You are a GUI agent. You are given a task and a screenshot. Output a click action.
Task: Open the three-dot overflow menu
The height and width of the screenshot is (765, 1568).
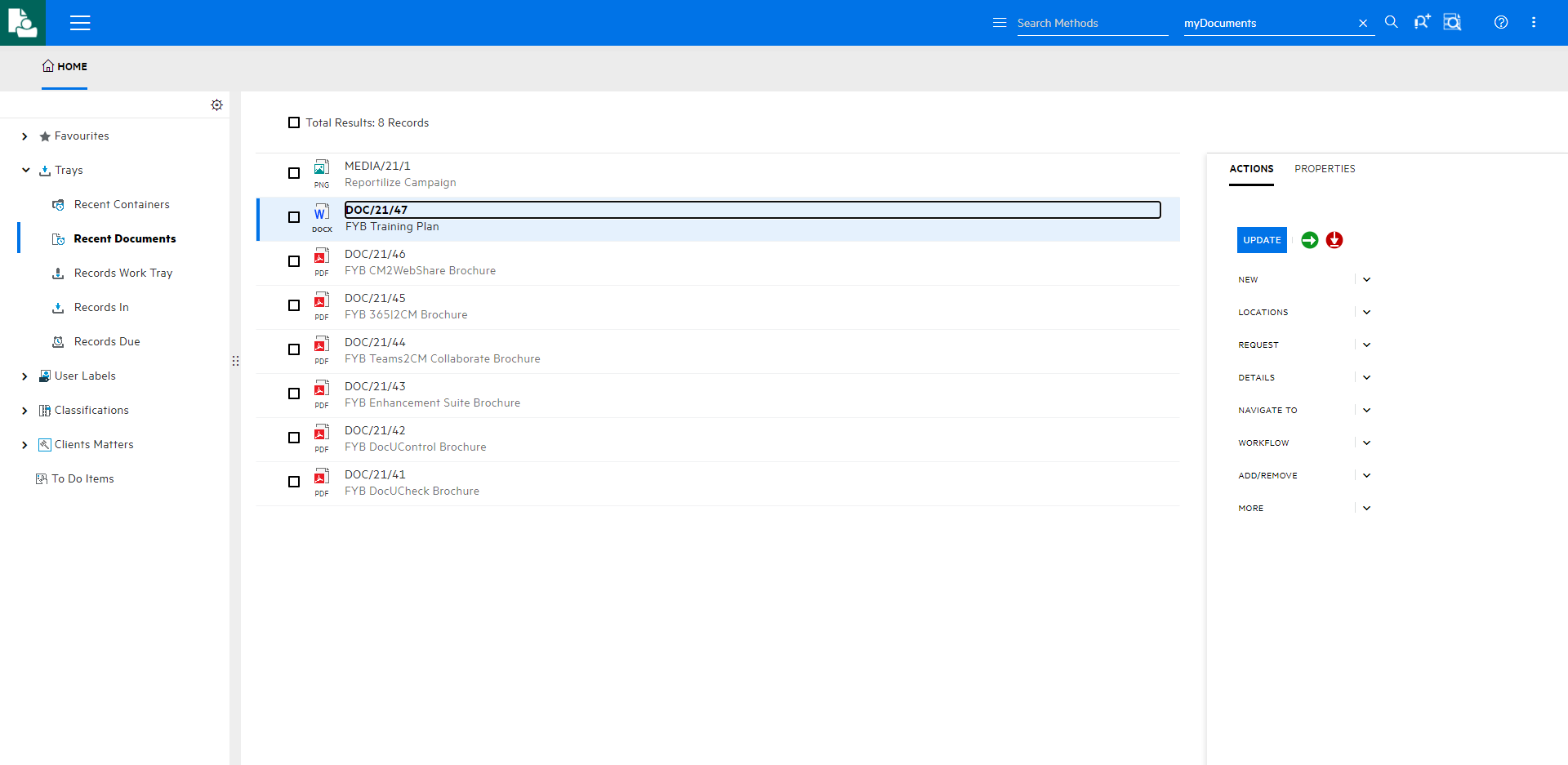point(1535,22)
